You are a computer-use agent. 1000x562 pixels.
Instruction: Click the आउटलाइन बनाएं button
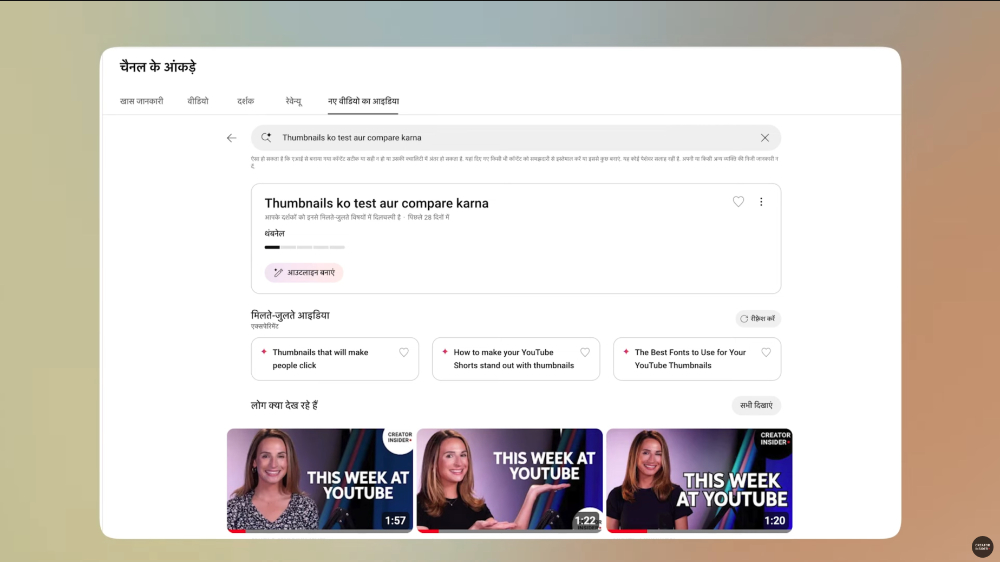click(x=304, y=272)
